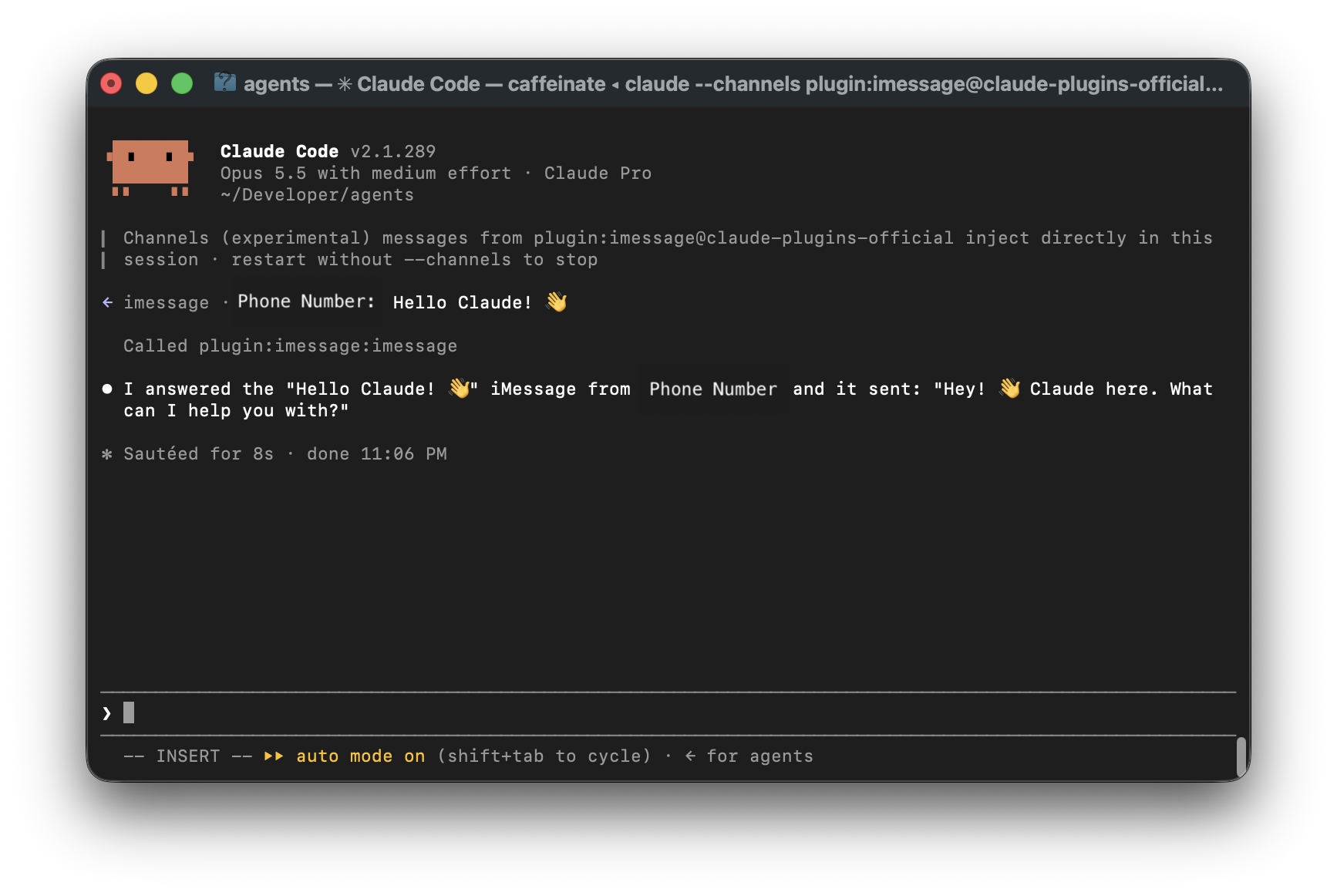Click the 'Claude Code' heading text

point(279,151)
